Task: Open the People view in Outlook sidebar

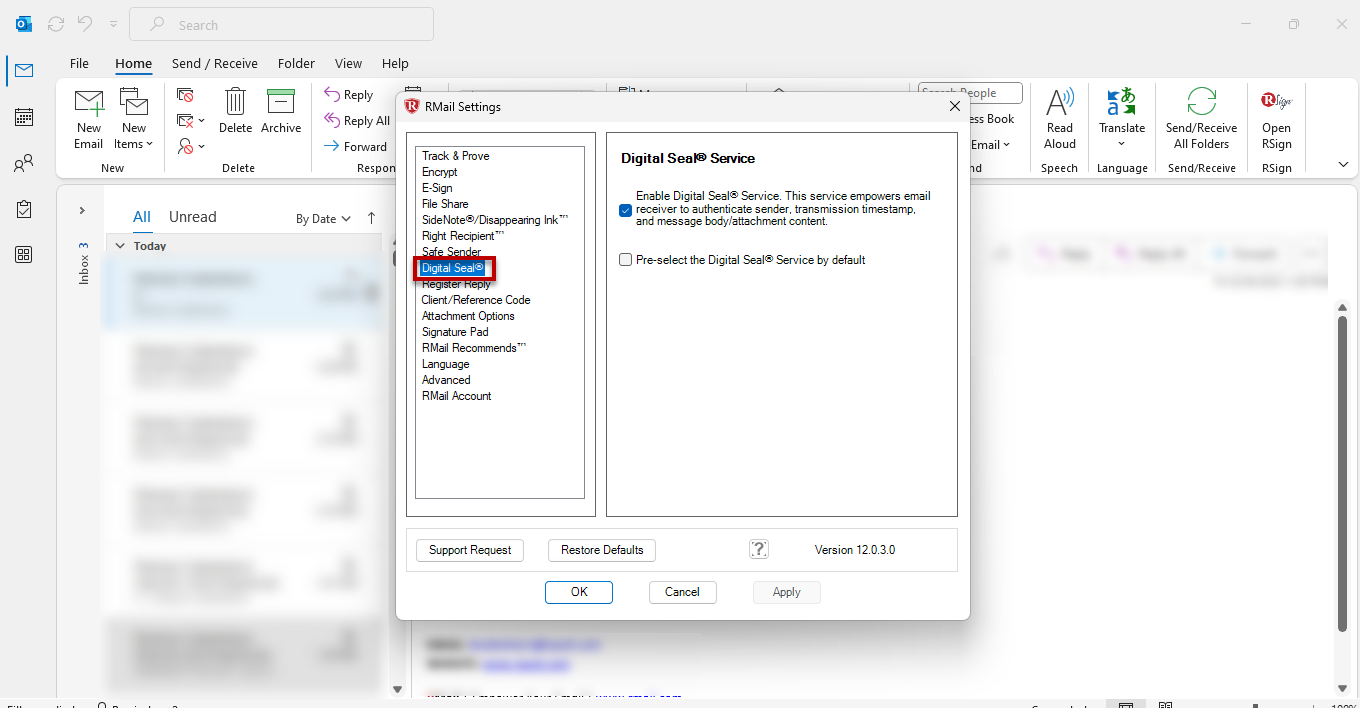Action: pos(24,164)
